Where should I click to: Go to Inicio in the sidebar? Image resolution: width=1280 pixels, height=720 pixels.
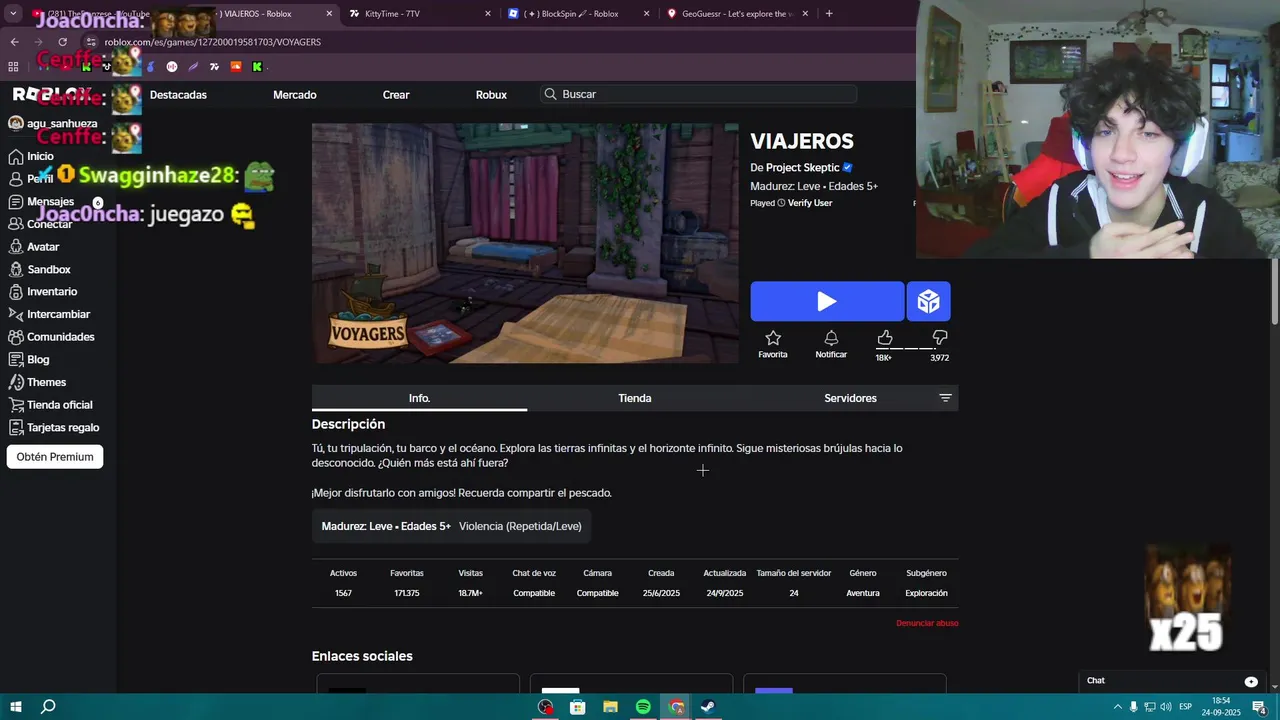coord(32,156)
